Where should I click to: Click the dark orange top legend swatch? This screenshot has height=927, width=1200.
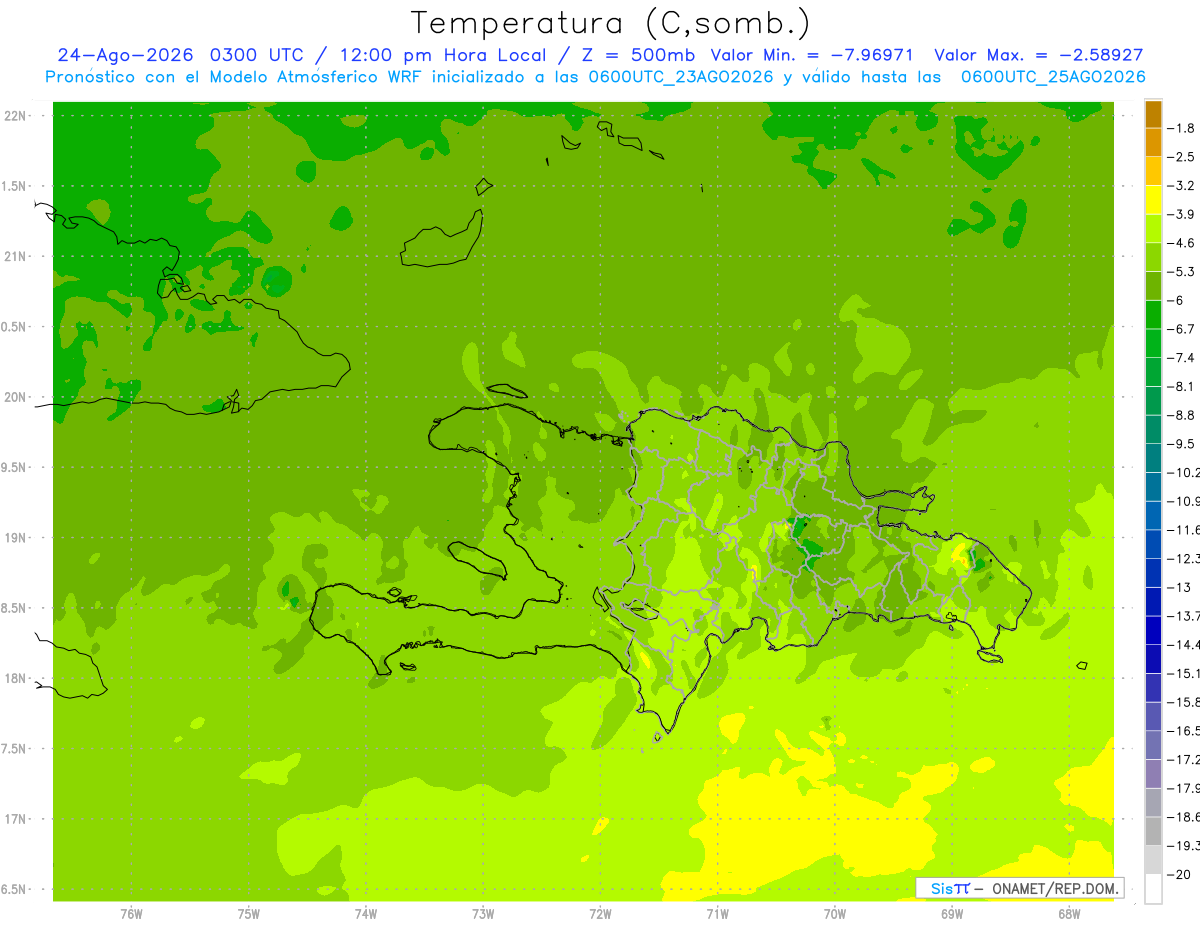click(1153, 114)
